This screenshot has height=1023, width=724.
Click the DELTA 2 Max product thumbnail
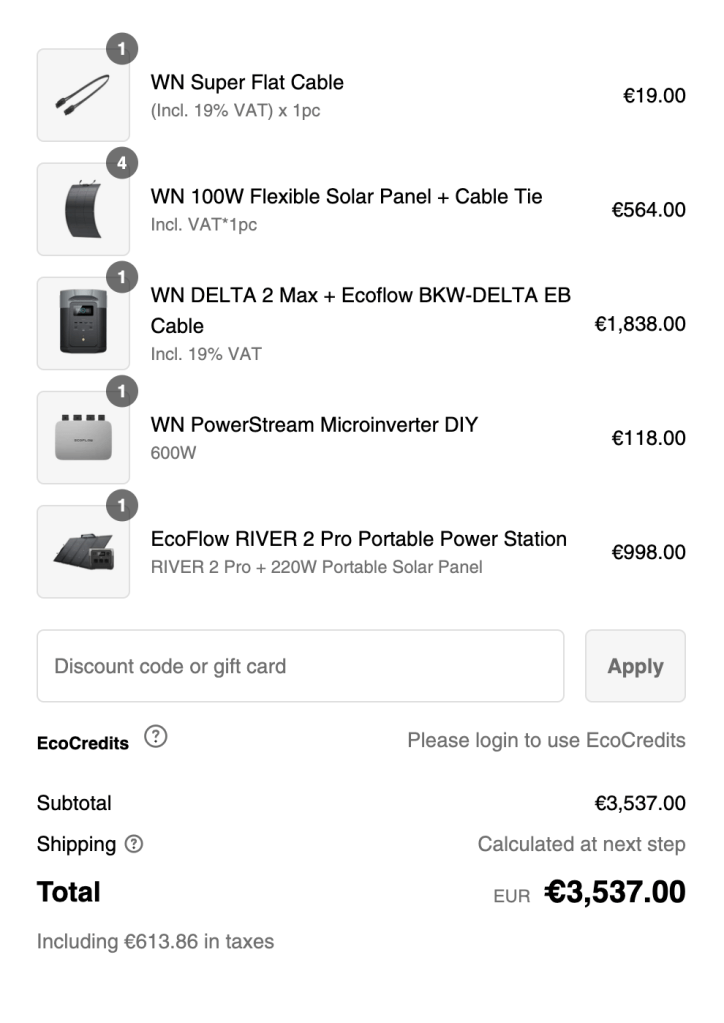(x=83, y=323)
